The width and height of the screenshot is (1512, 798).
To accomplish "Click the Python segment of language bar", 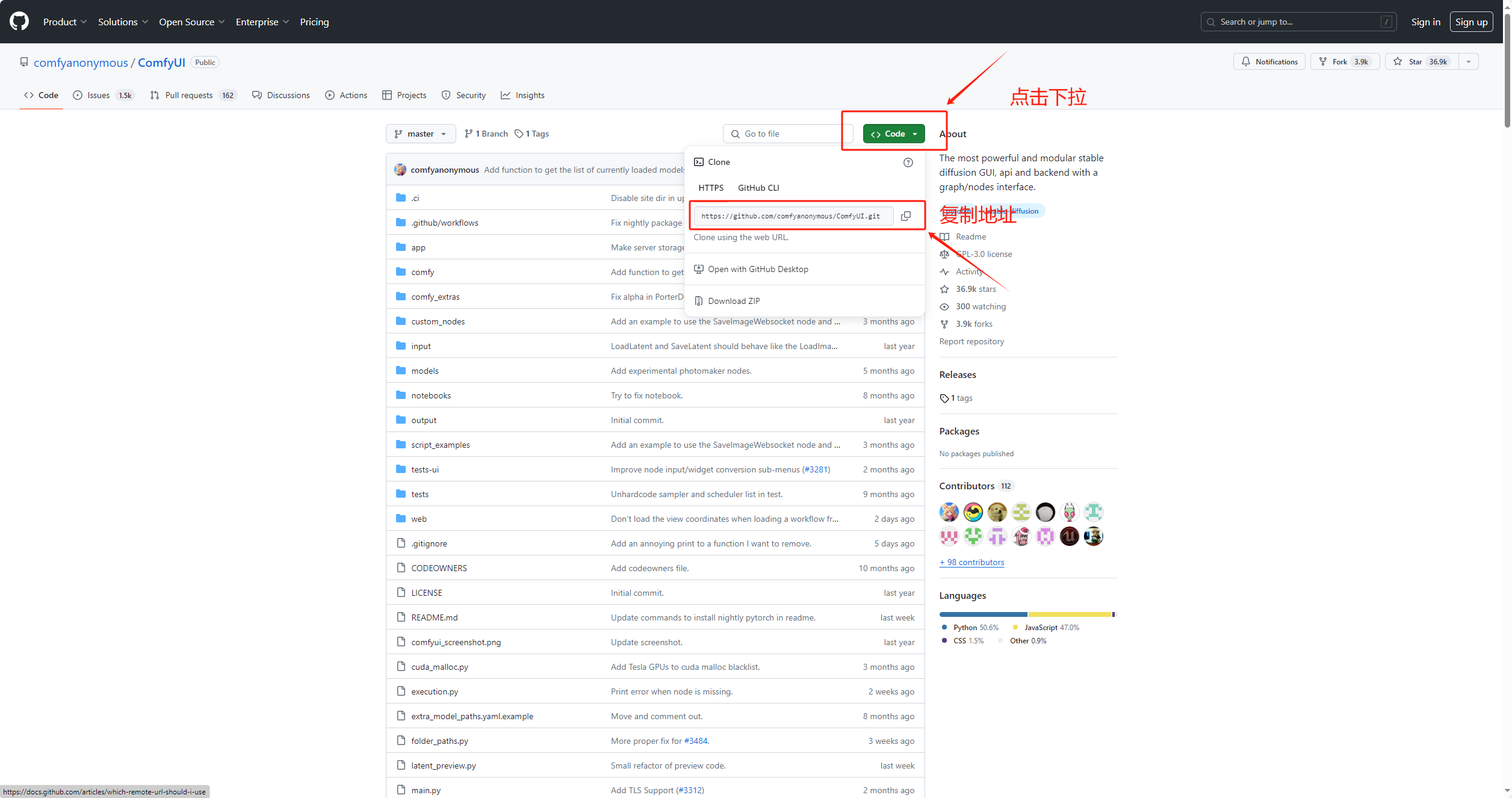I will pos(984,614).
